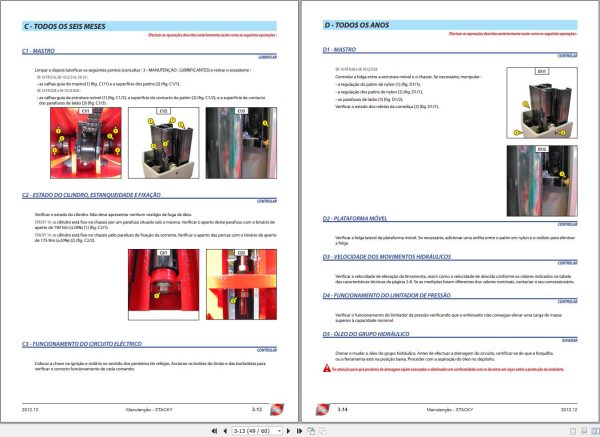Click the C1 - MASTRO heading

click(38, 51)
